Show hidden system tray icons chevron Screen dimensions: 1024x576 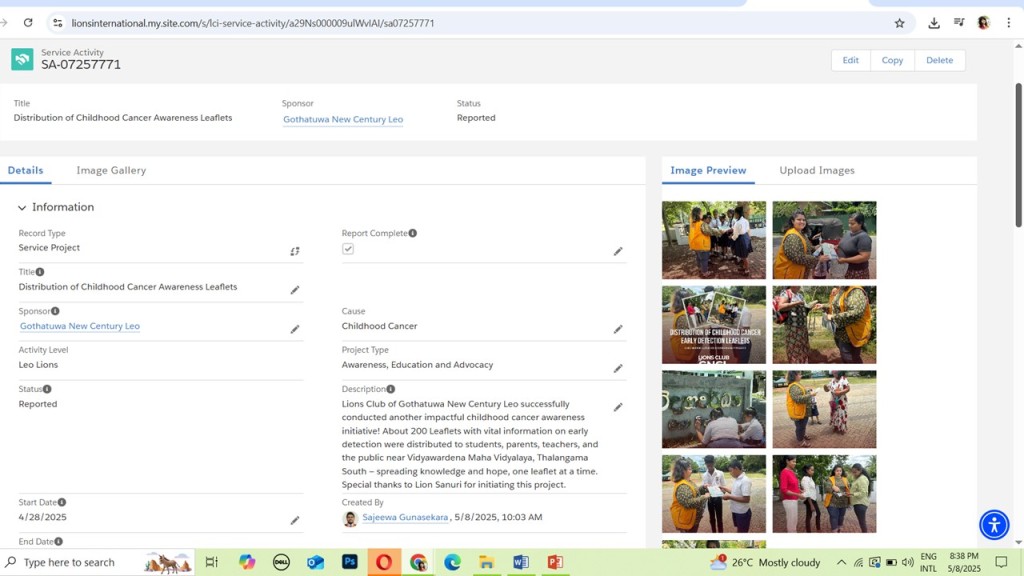point(841,562)
